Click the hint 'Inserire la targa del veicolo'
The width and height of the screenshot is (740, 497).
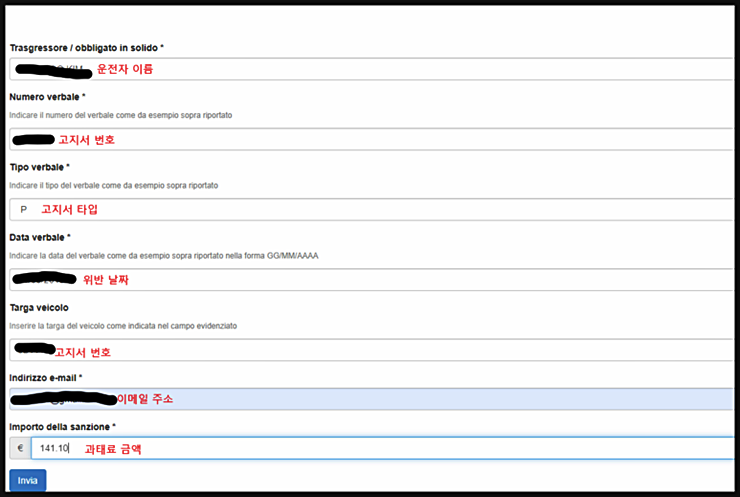[x=123, y=326]
